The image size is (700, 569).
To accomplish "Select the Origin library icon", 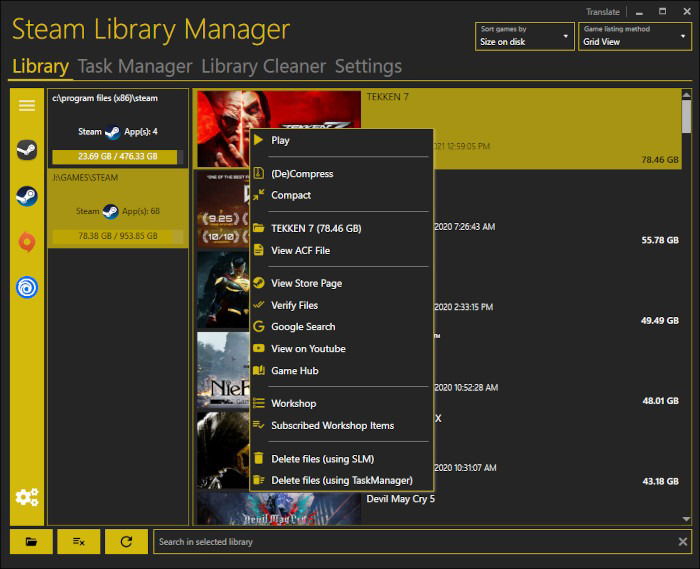I will pyautogui.click(x=27, y=242).
